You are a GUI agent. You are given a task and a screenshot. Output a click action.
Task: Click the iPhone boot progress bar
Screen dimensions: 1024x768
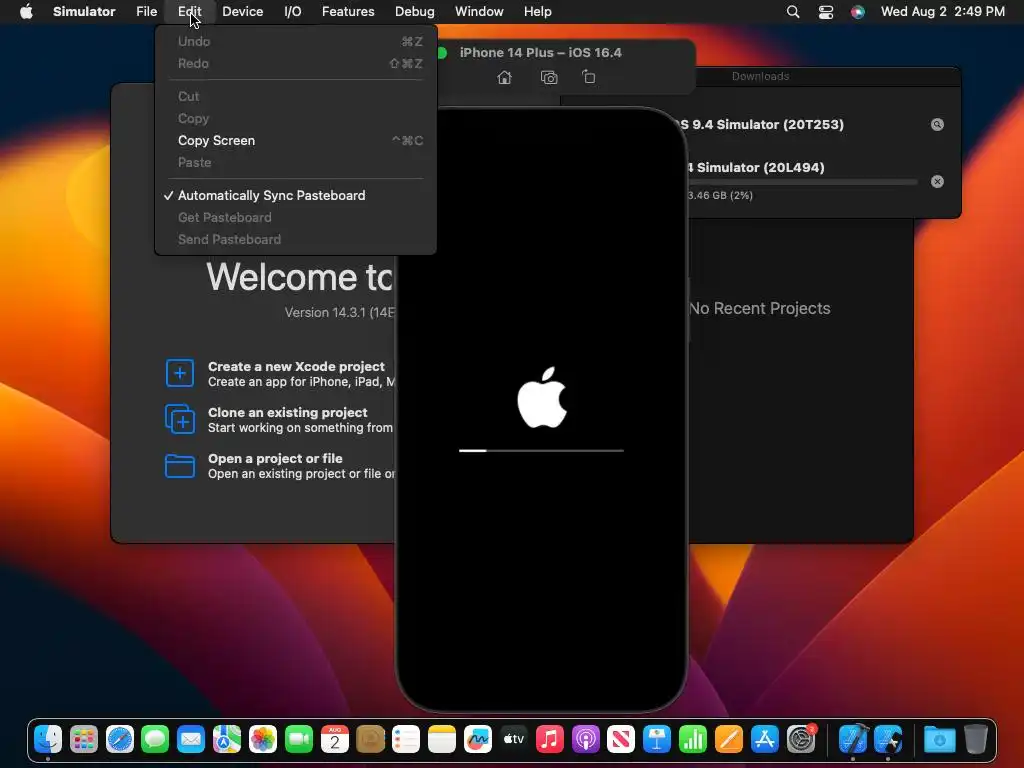pos(541,450)
